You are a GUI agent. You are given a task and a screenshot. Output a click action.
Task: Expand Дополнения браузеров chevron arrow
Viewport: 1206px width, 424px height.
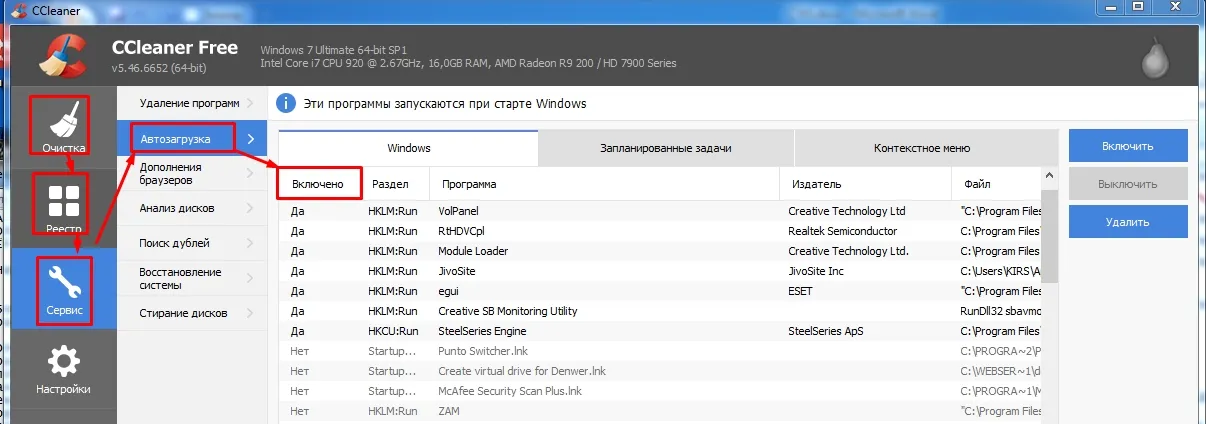click(x=251, y=174)
